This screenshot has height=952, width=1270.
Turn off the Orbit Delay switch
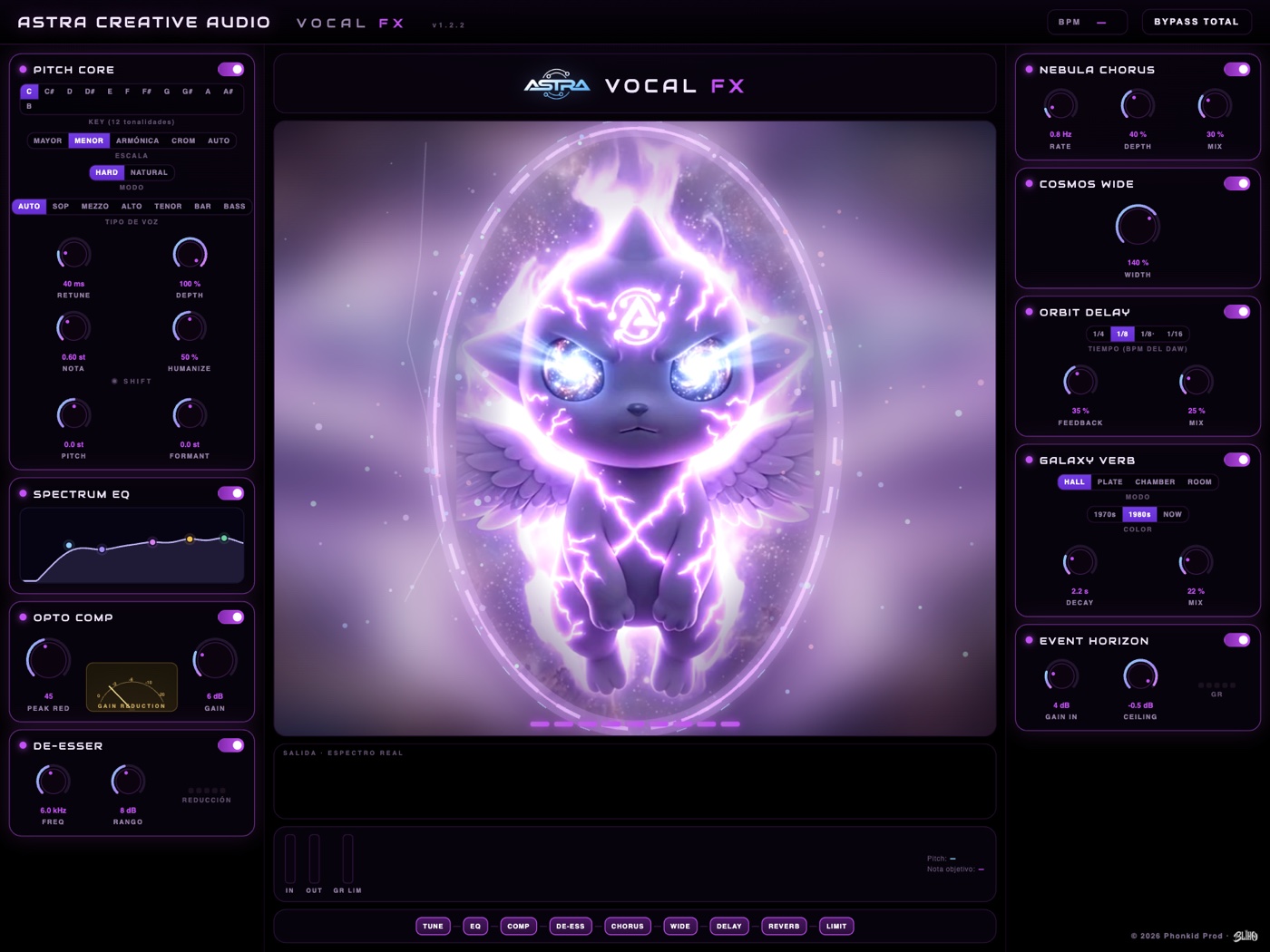(1236, 312)
